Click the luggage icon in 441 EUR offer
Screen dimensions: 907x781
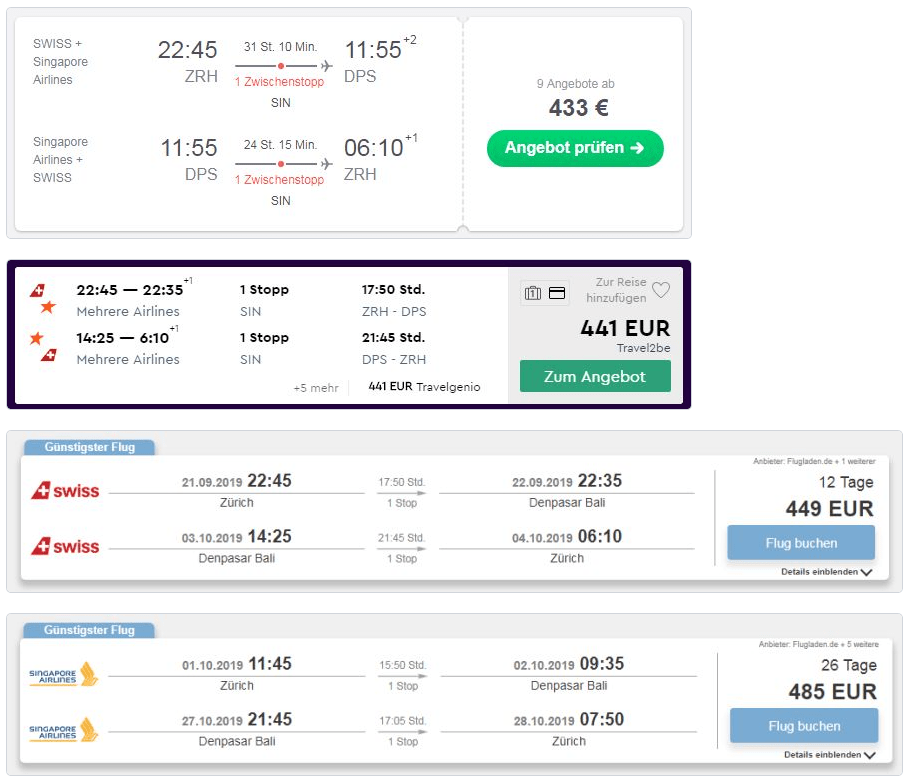tap(533, 293)
